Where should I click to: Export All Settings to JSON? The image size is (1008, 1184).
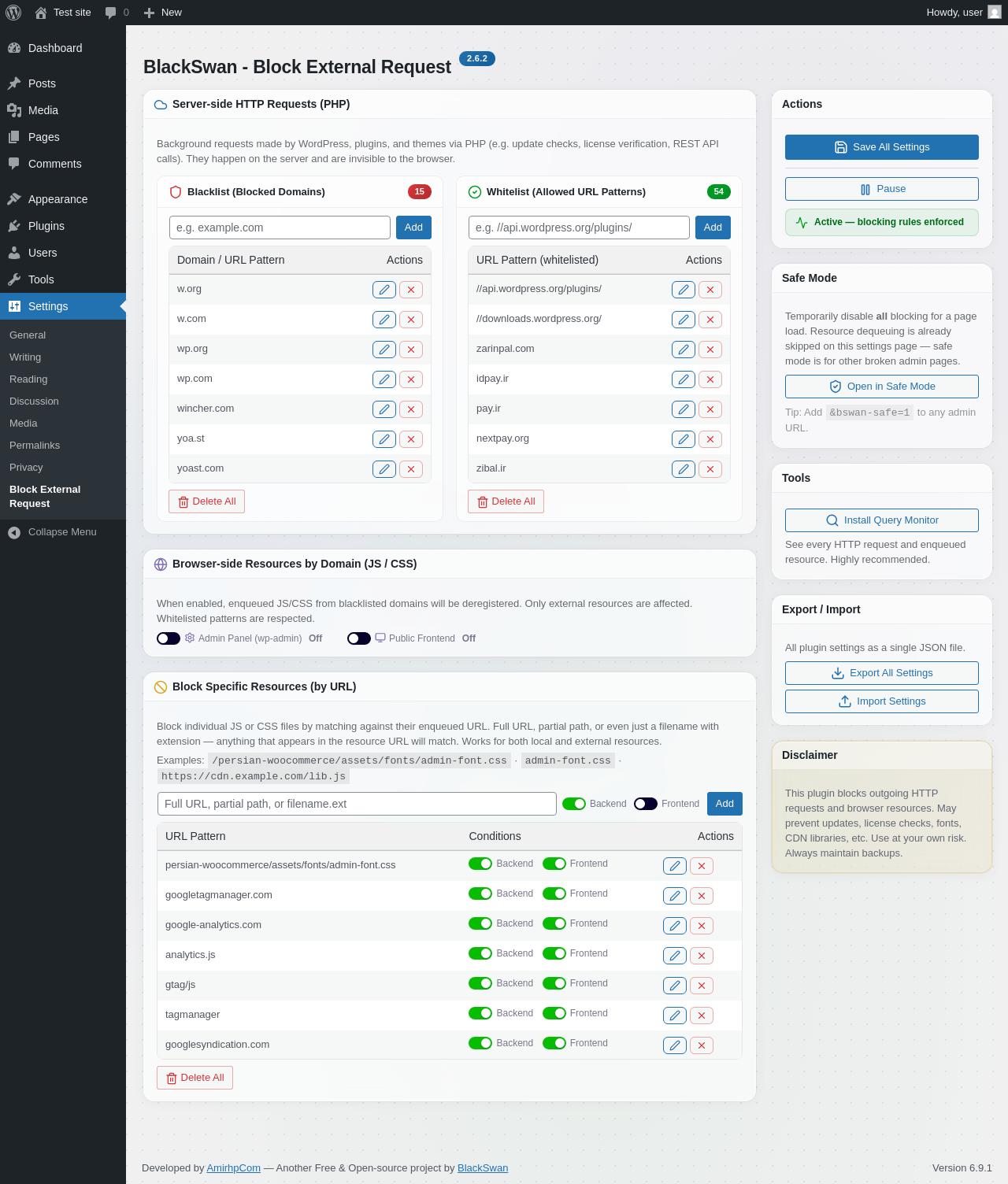(x=882, y=673)
